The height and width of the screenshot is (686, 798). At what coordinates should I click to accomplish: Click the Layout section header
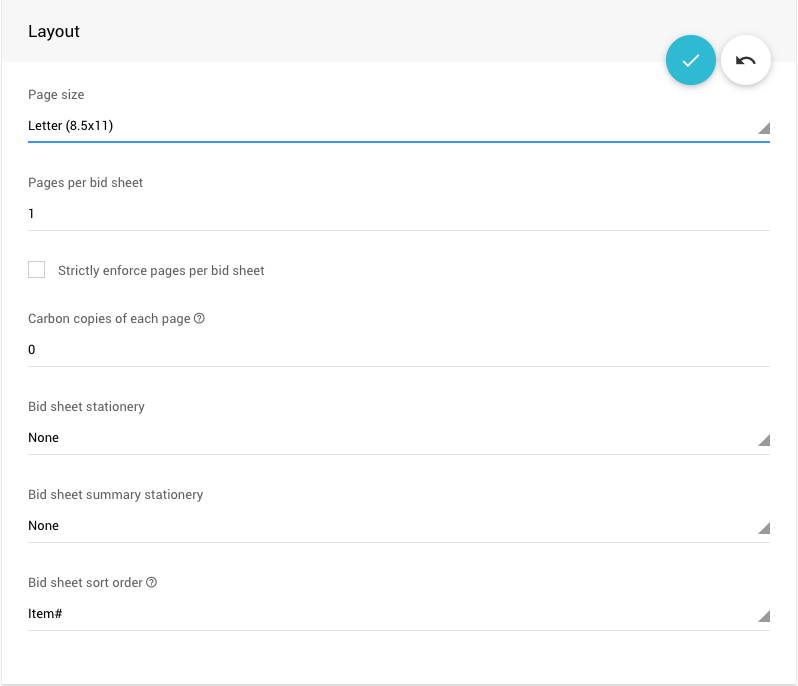(54, 31)
